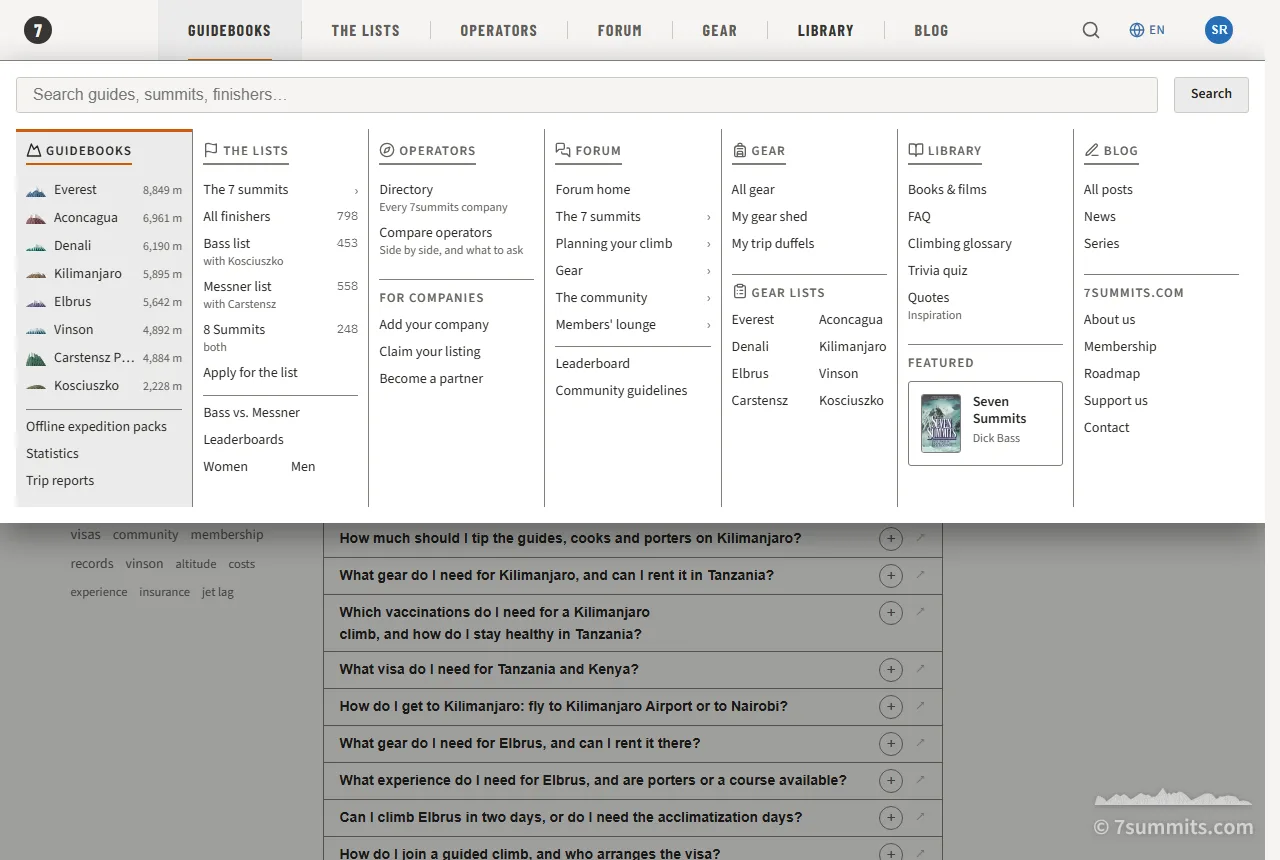The height and width of the screenshot is (860, 1280).
Task: Expand The community forum submenu
Action: point(708,298)
